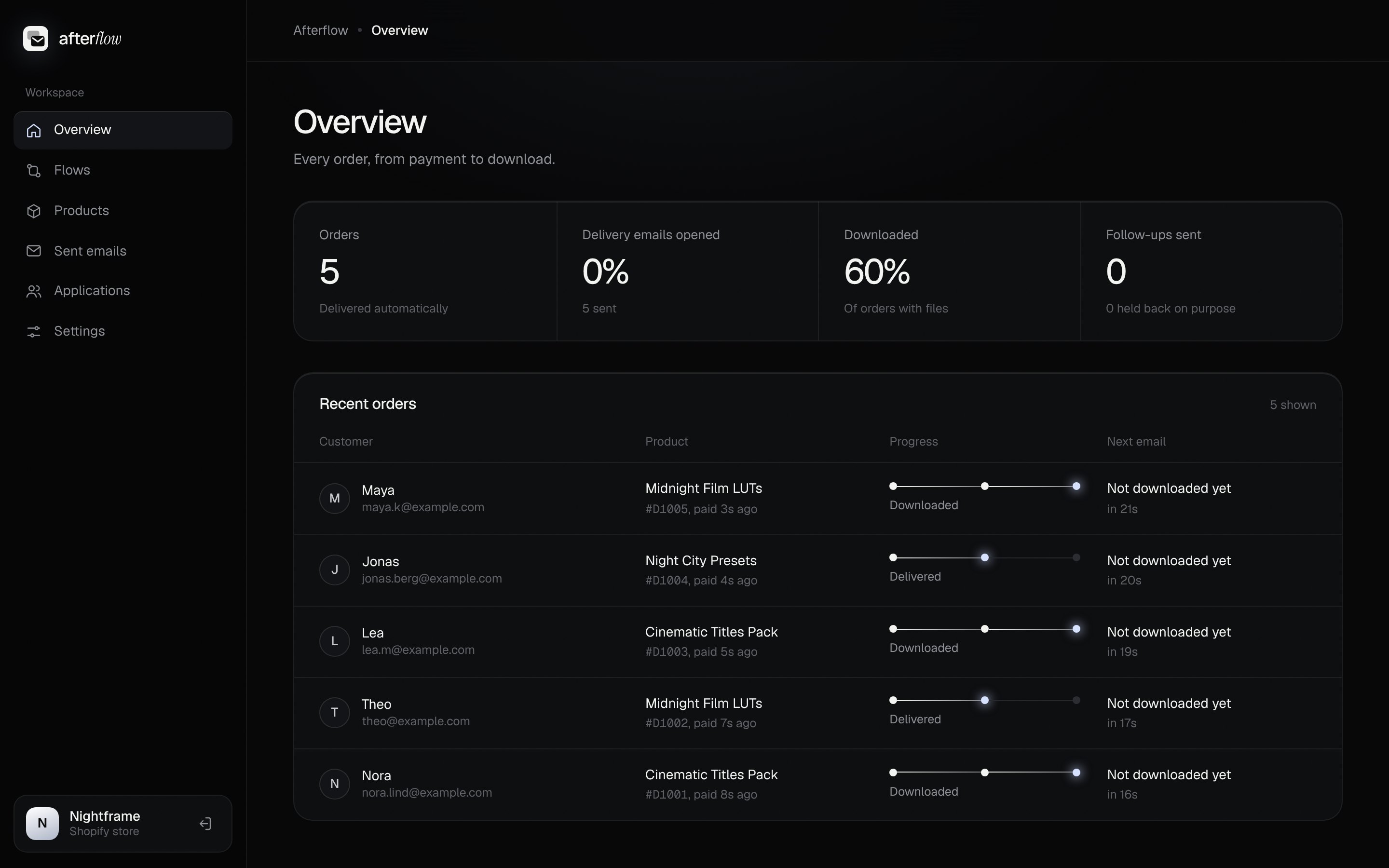Screen dimensions: 1389x868
Task: Click Maya's progress Downloaded end dot
Action: point(1076,486)
